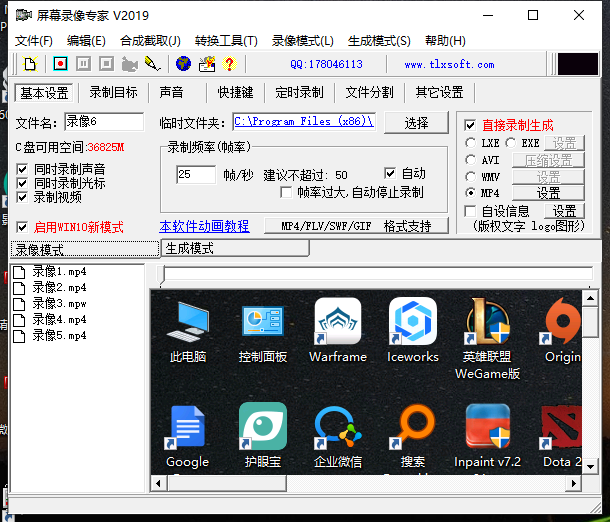Screen dimensions: 610x522
Task: Start recording with the red record icon
Action: [x=60, y=64]
